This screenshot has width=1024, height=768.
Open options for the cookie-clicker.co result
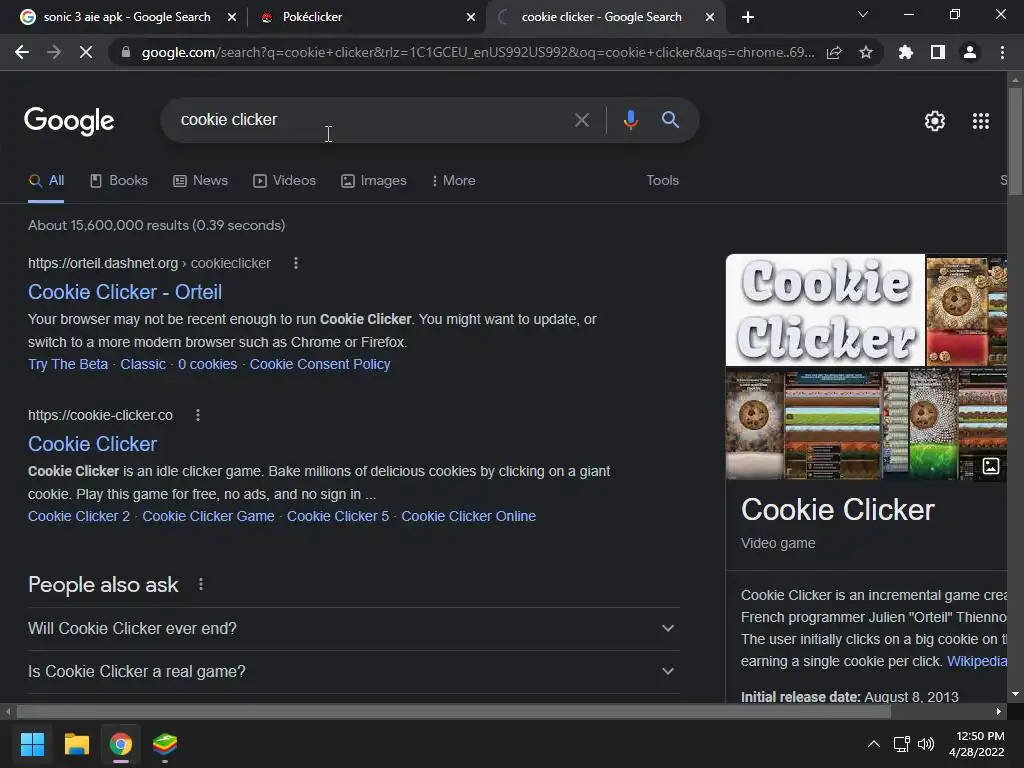(198, 415)
